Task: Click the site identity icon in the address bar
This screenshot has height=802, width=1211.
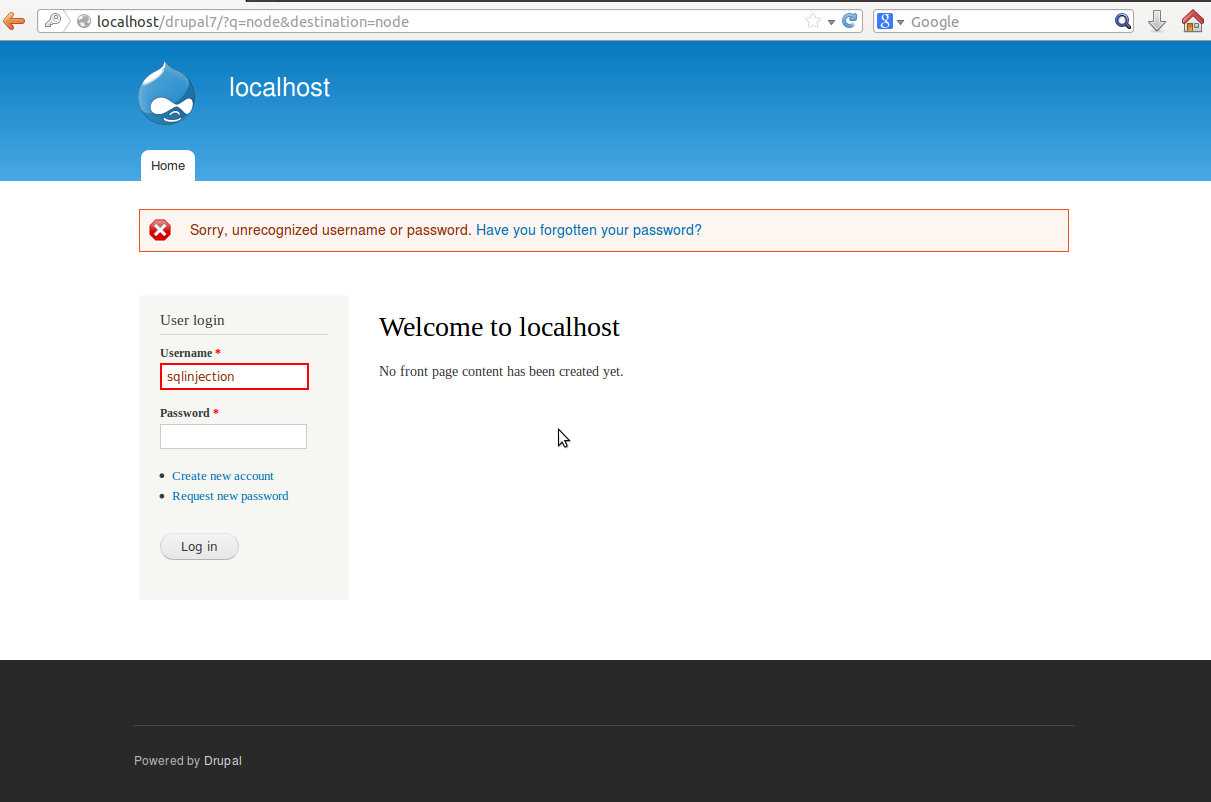Action: 84,20
